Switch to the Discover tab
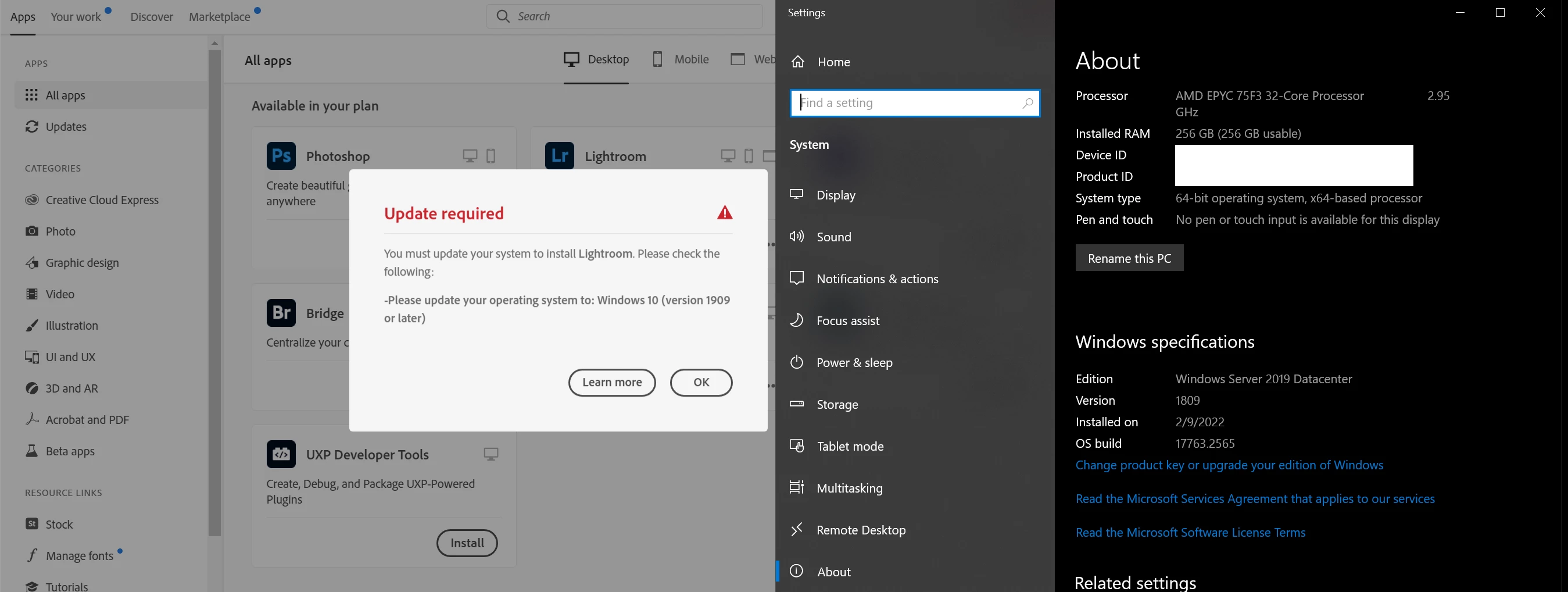The image size is (1568, 592). (152, 17)
